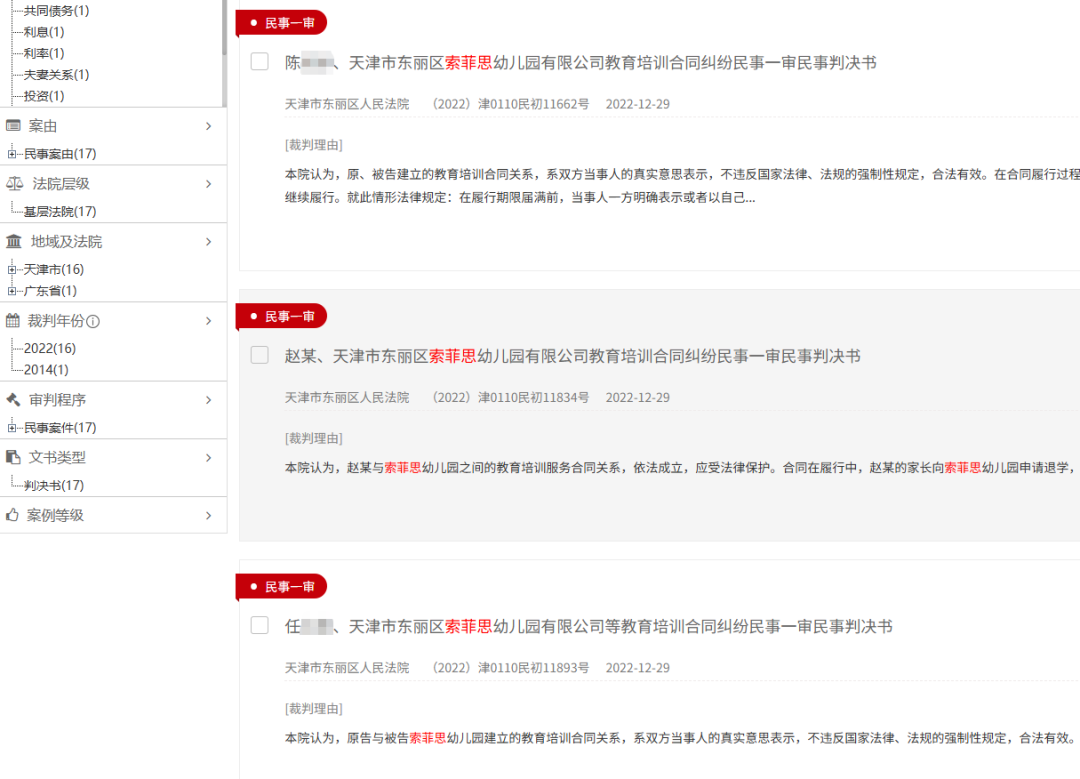Viewport: 1080px width, 779px height.
Task: Click 民事一审 tag above 津0110民初11662号 case
Action: point(282,23)
